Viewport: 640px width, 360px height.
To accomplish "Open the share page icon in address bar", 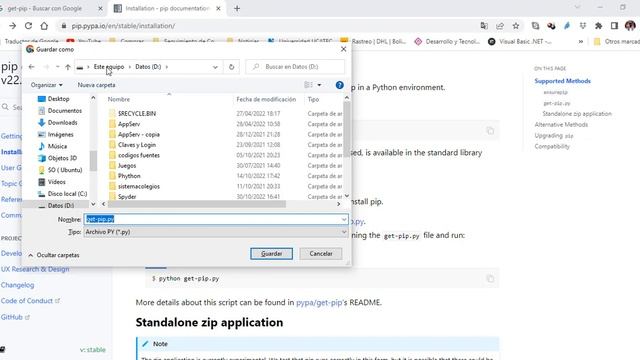I will (x=500, y=26).
